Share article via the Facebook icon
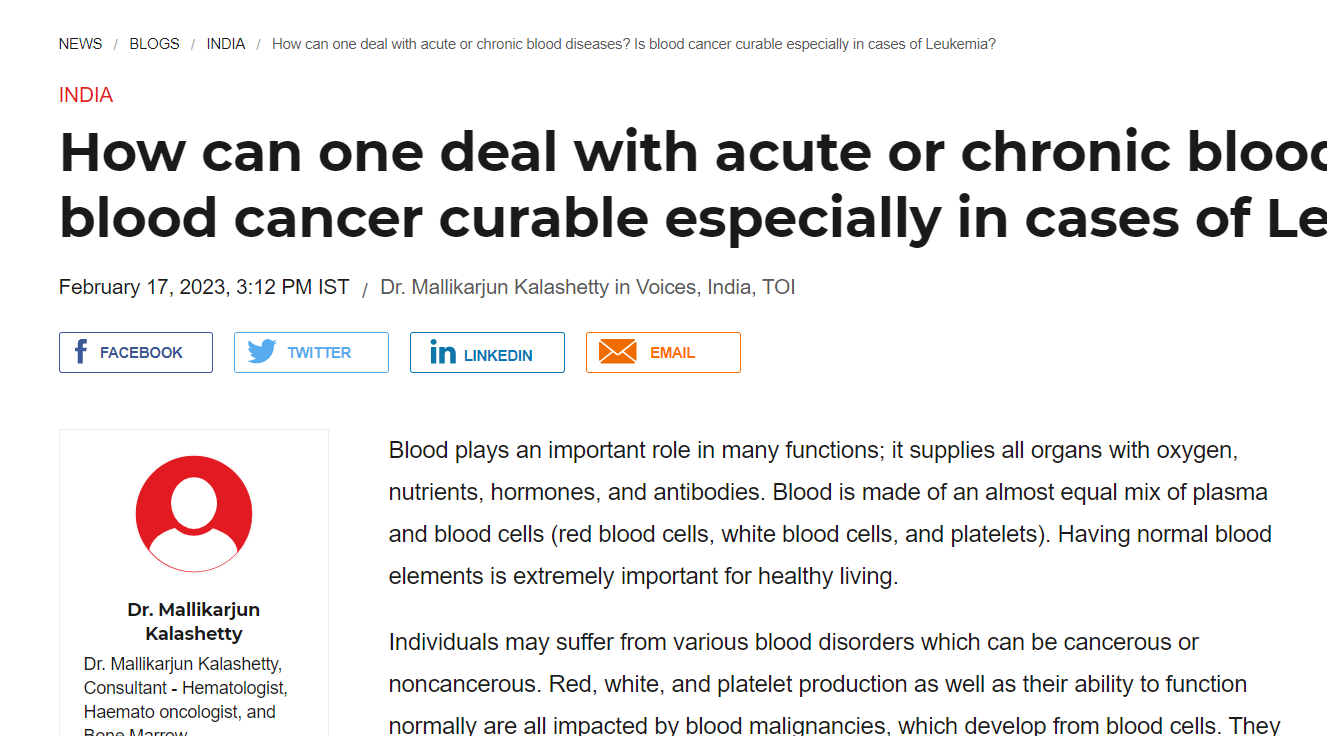The image size is (1327, 736). click(81, 352)
